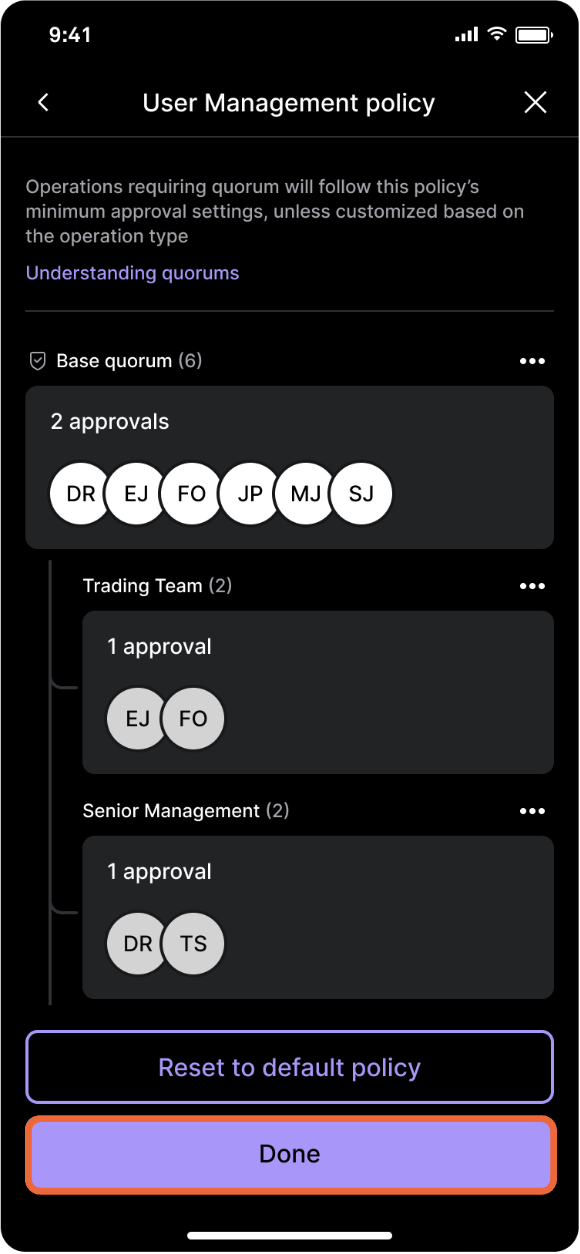This screenshot has width=580, height=1254.
Task: Select the JP approver avatar
Action: tap(250, 493)
